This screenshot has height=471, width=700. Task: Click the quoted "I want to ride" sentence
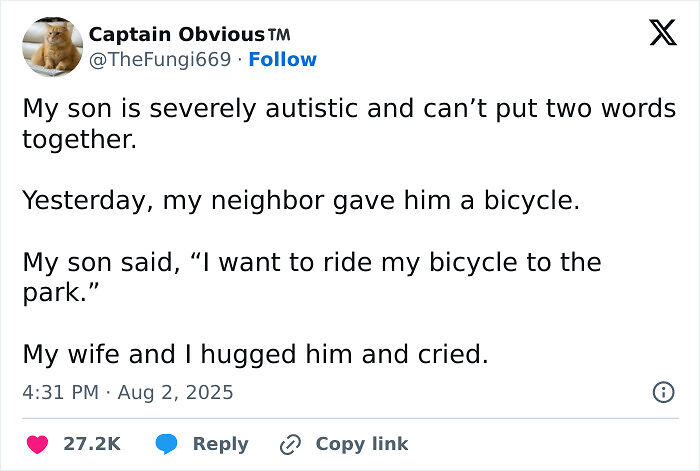(312, 263)
